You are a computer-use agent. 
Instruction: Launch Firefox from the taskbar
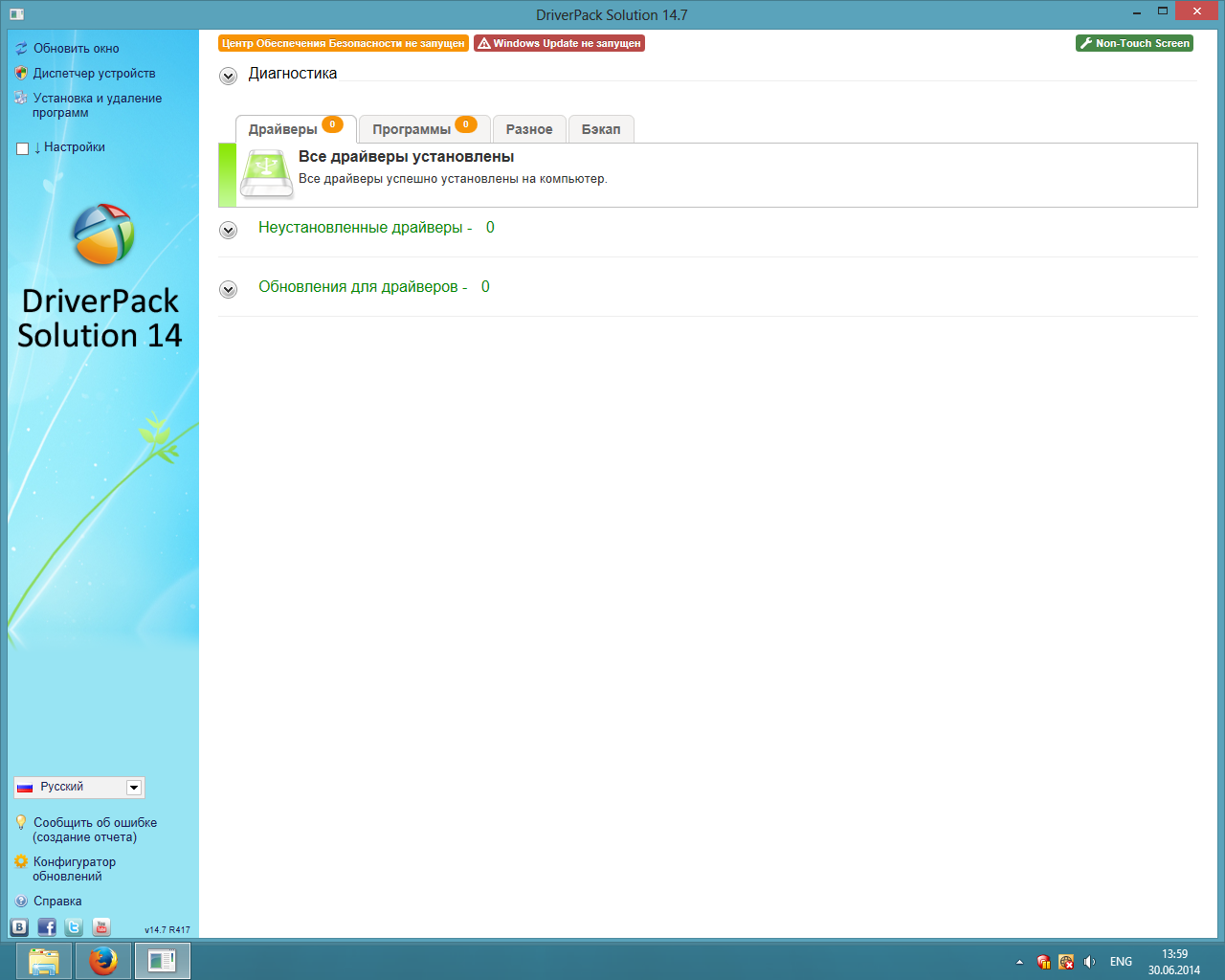click(103, 961)
